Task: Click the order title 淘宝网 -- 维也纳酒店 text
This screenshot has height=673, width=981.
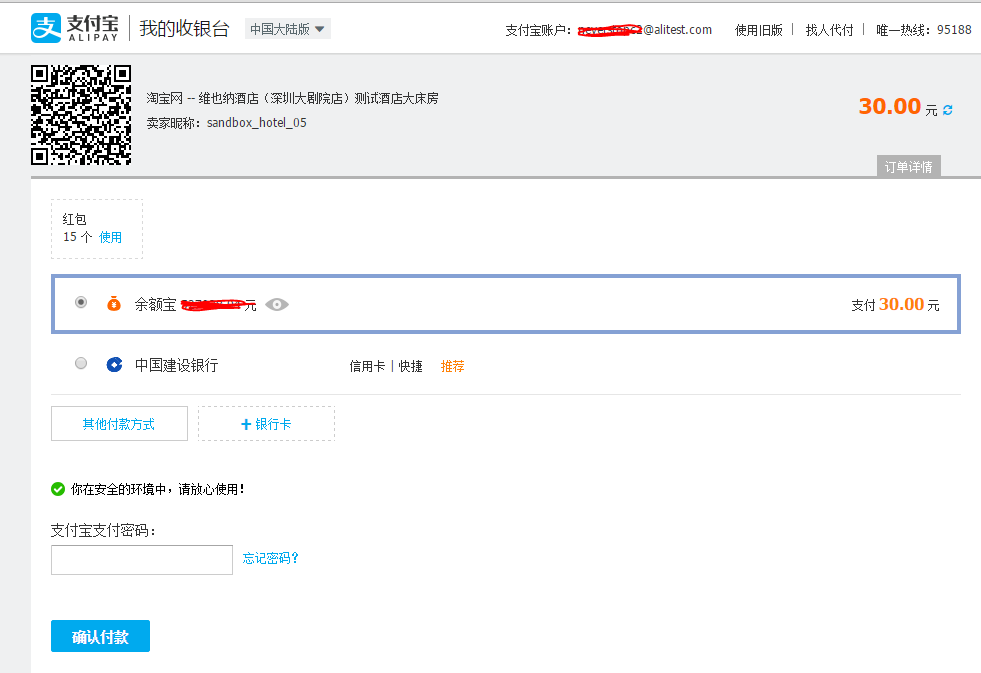Action: 292,98
